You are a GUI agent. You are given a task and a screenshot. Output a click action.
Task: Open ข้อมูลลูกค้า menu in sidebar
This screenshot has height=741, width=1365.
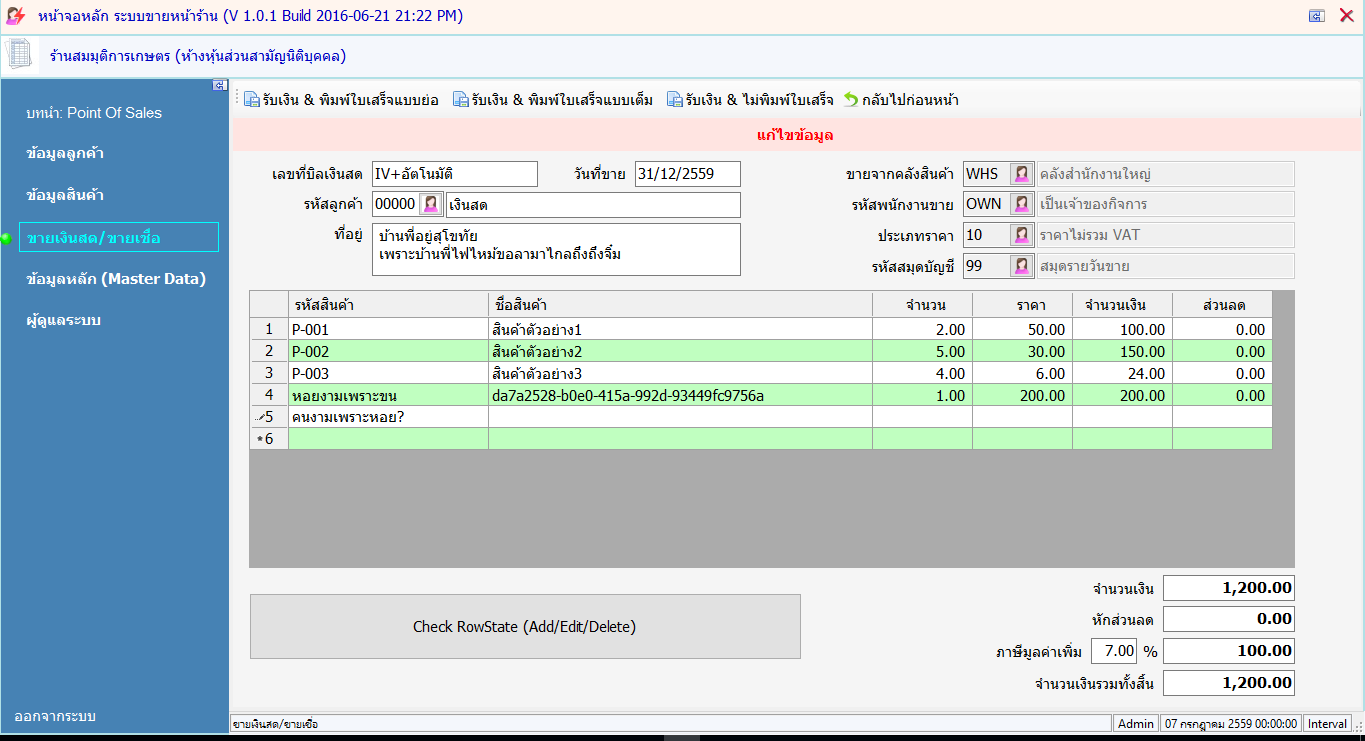[x=66, y=153]
